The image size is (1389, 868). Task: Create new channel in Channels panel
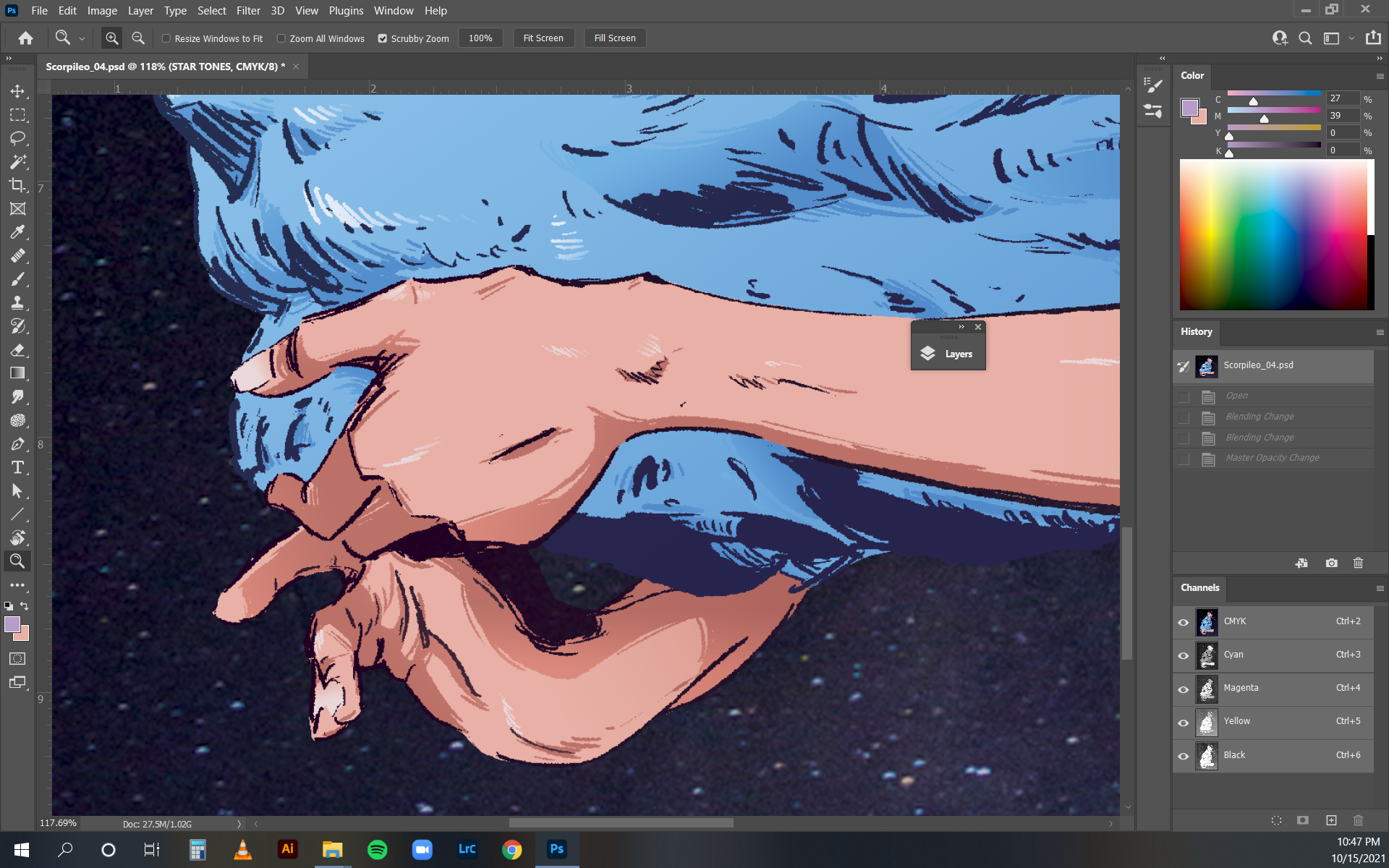click(x=1331, y=820)
